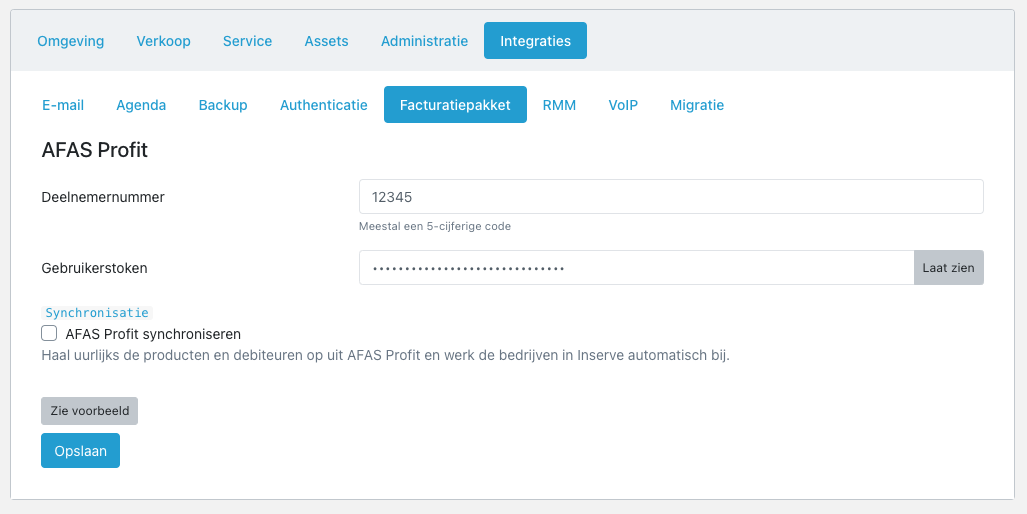Switch to the Agenda sub-tab

pyautogui.click(x=141, y=105)
